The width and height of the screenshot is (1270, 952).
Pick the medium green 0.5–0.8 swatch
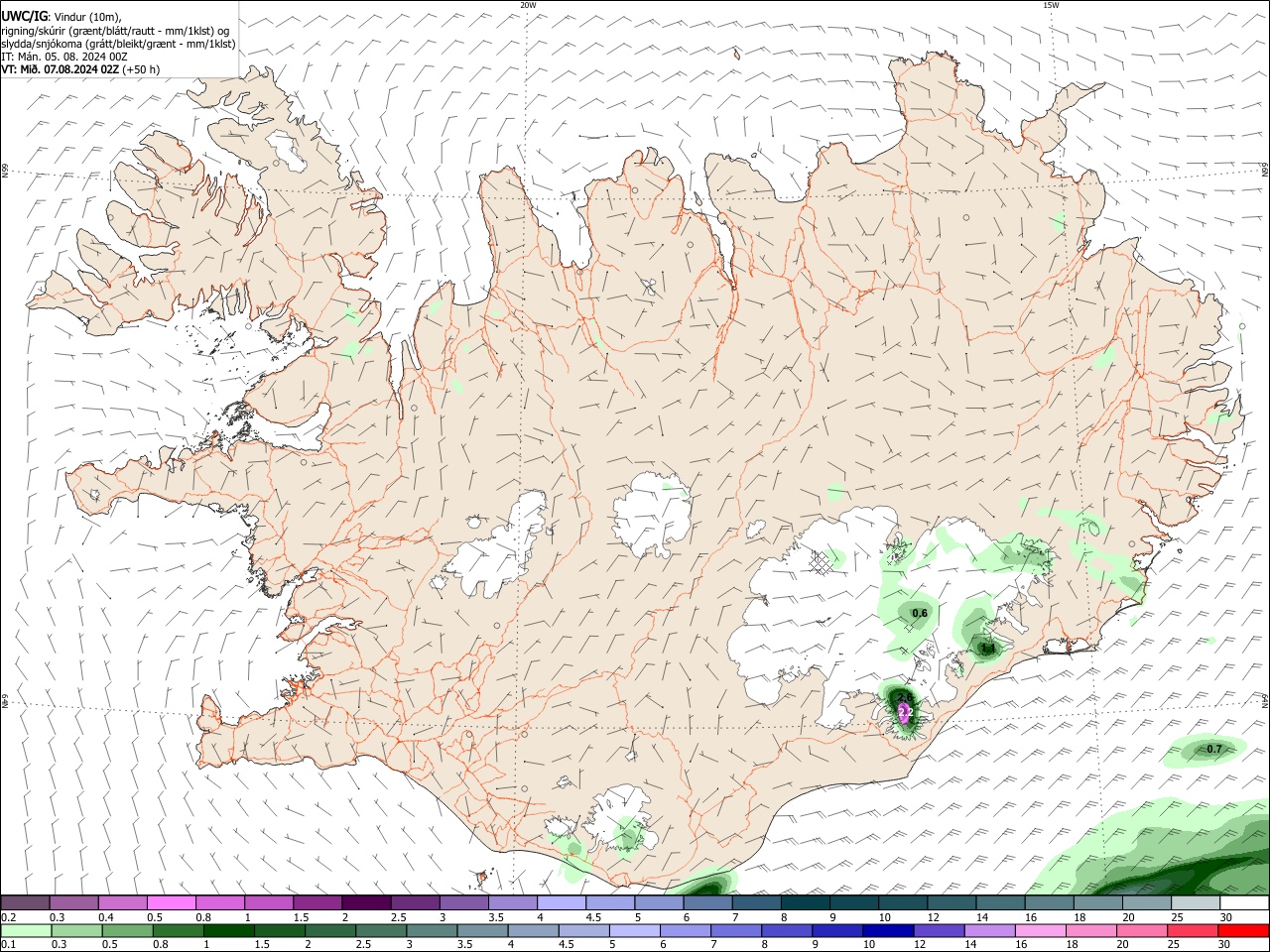[127, 930]
